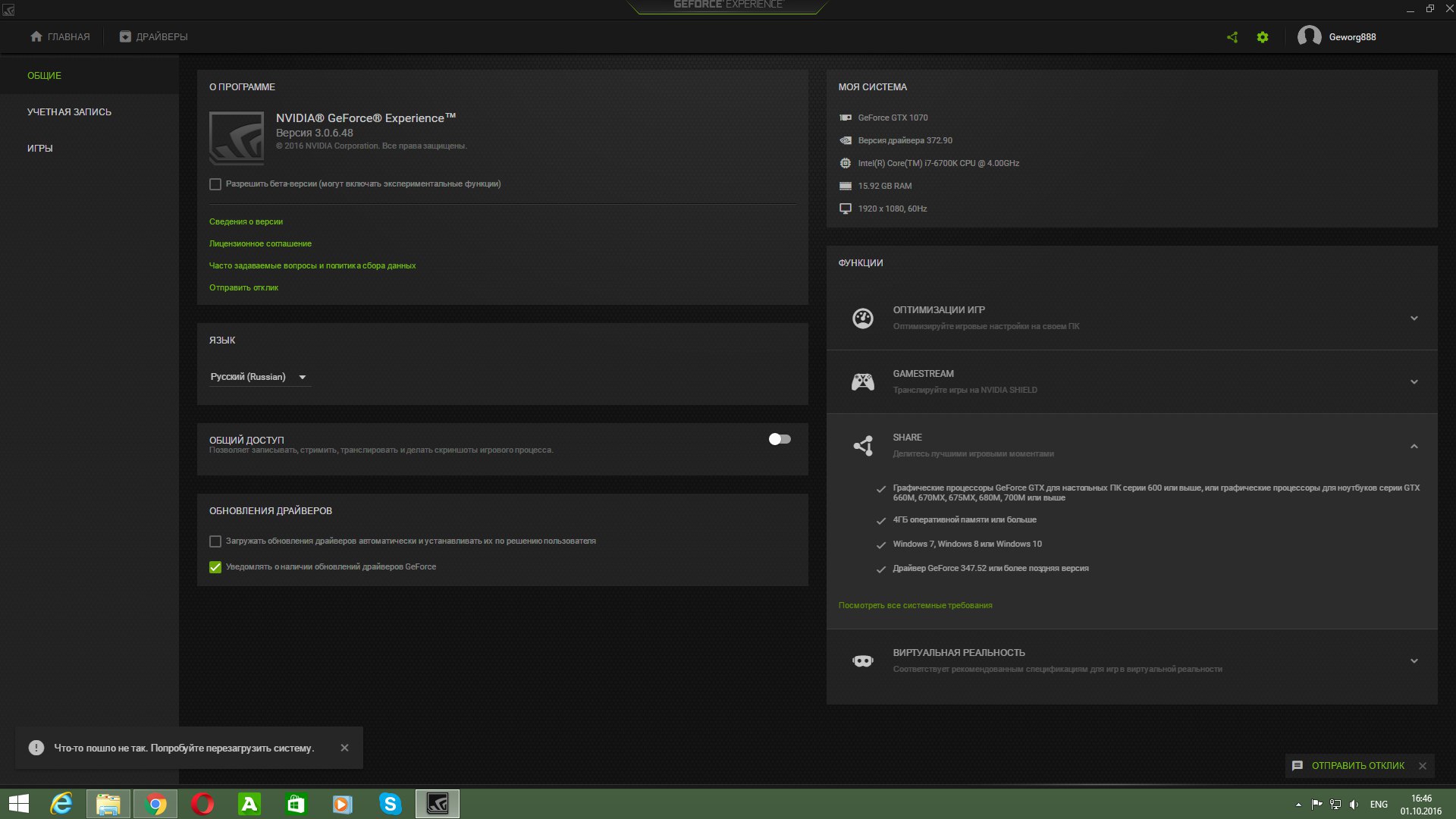Click the CPU chip icon
The width and height of the screenshot is (1456, 819).
coord(846,163)
